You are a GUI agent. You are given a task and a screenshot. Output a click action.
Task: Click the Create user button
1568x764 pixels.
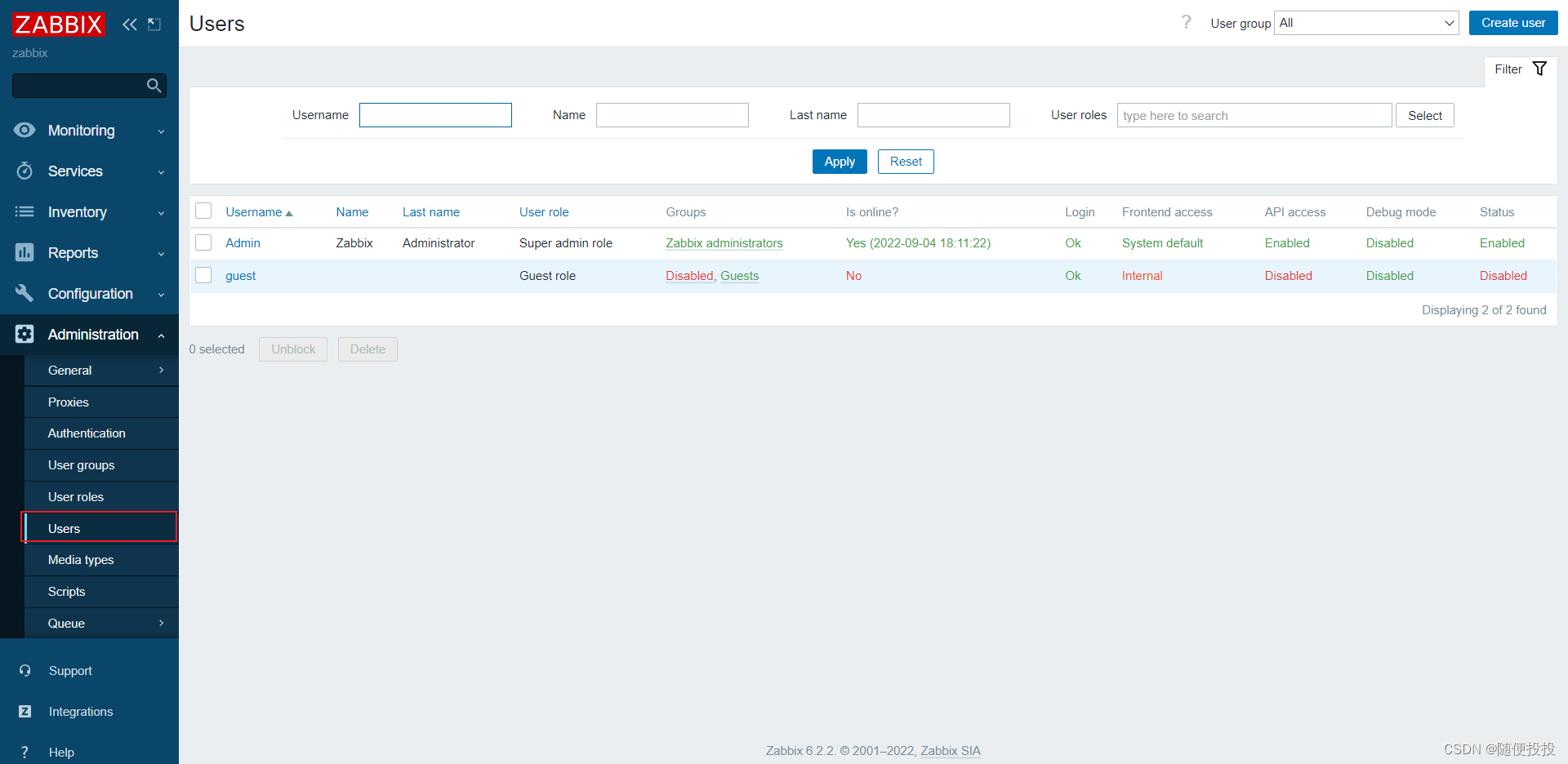(1513, 23)
